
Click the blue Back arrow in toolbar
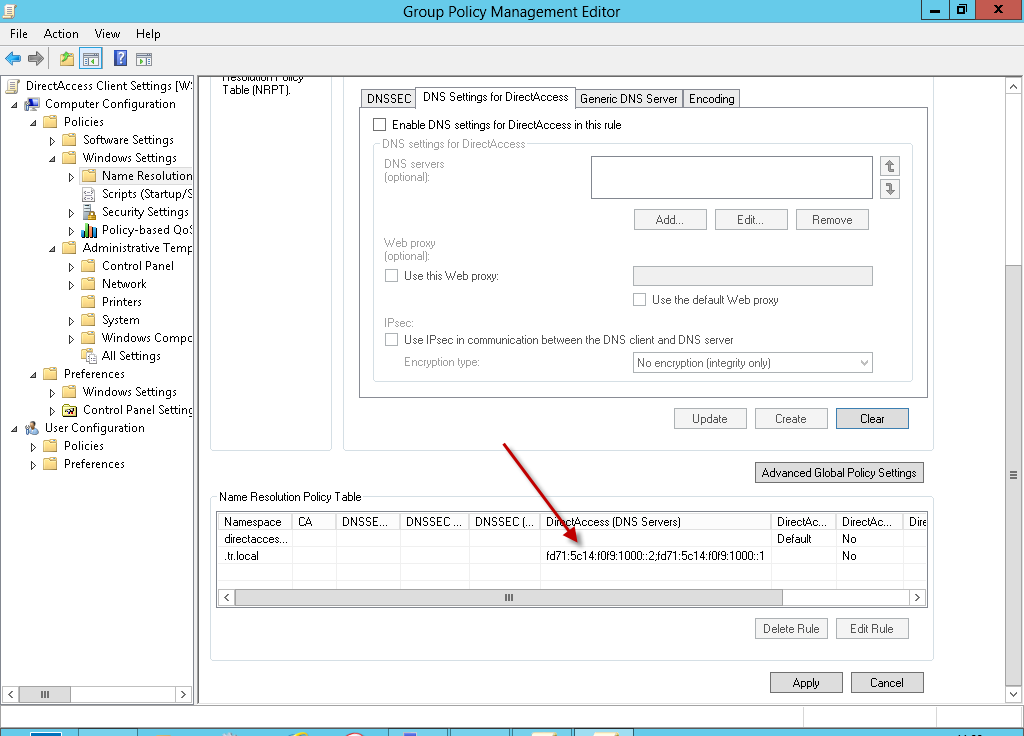coord(13,59)
